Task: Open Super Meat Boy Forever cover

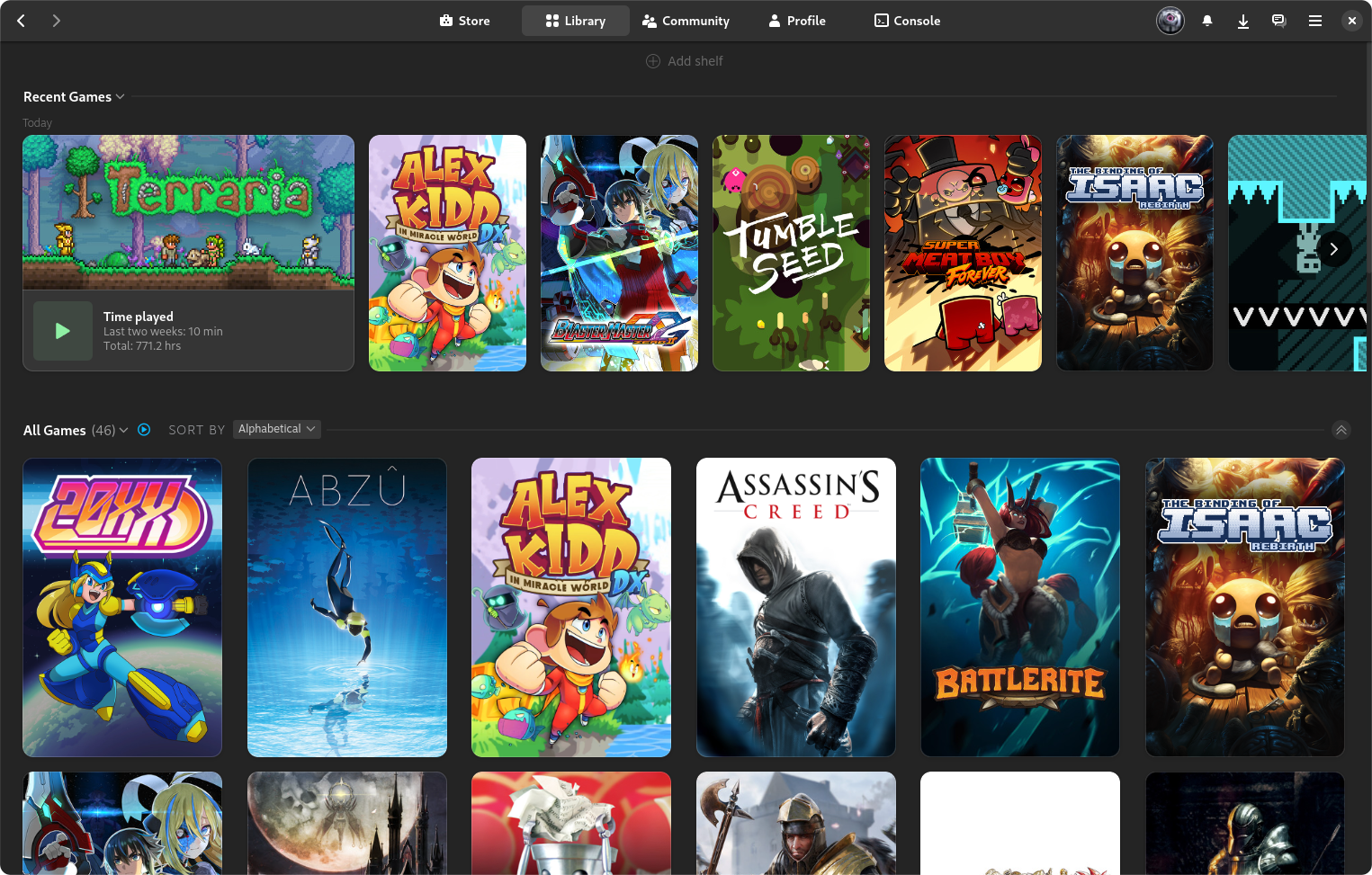Action: tap(963, 253)
